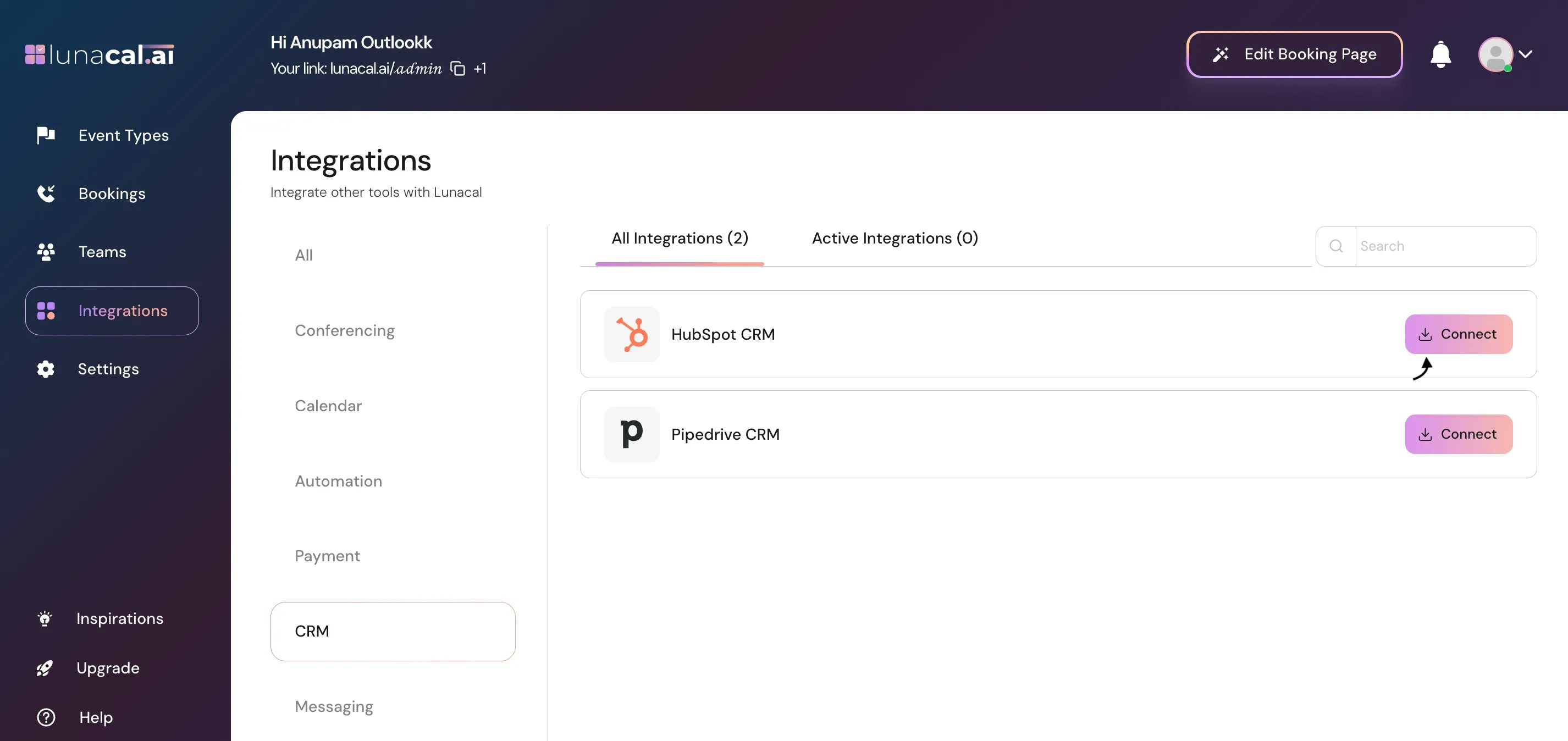Connect Pipedrive CRM integration
The image size is (1568, 741).
tap(1459, 434)
